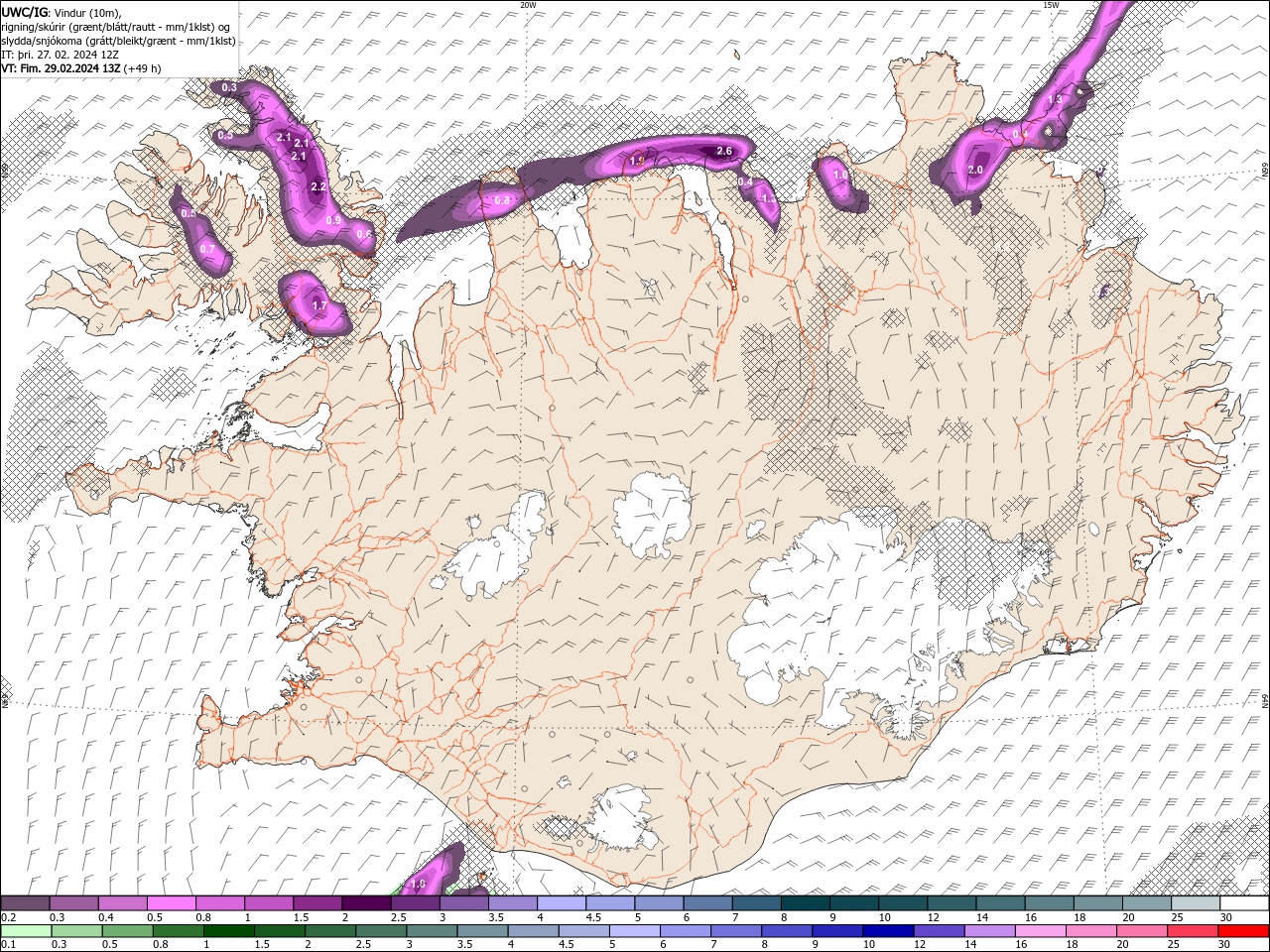1270x952 pixels.
Task: Click the 0.7 precipitation value on the map
Action: coord(207,249)
